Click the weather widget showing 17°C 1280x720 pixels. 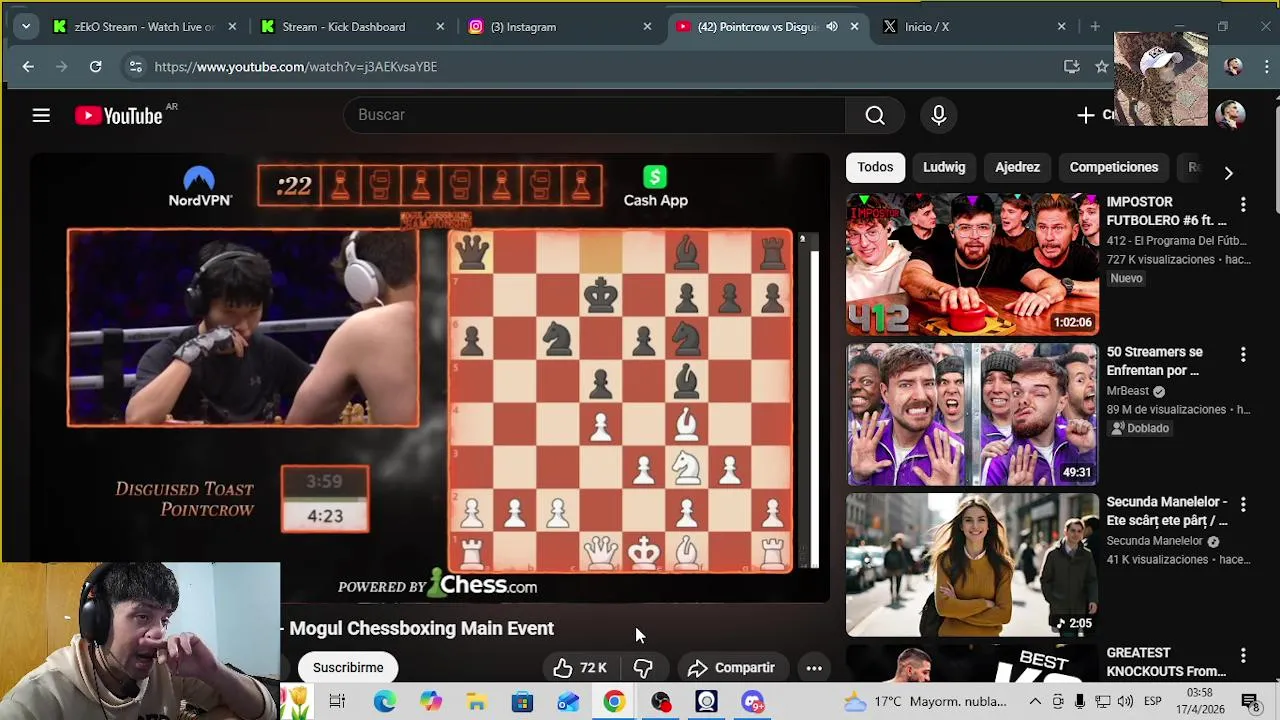point(925,702)
